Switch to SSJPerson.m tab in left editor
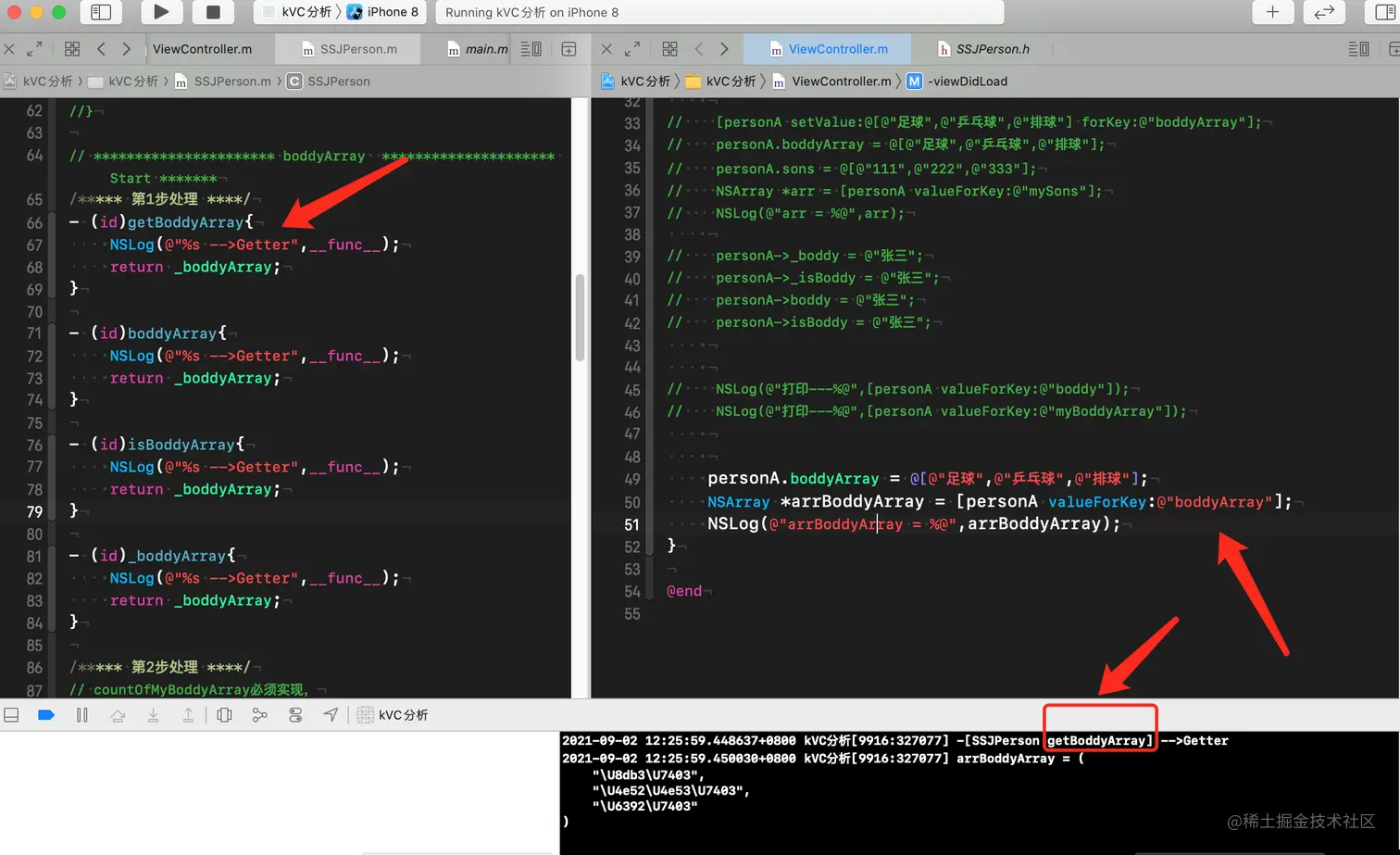This screenshot has width=1400, height=855. [x=350, y=49]
